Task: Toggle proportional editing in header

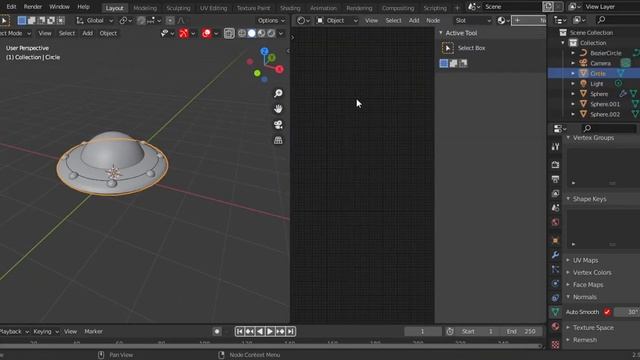Action: (x=170, y=20)
